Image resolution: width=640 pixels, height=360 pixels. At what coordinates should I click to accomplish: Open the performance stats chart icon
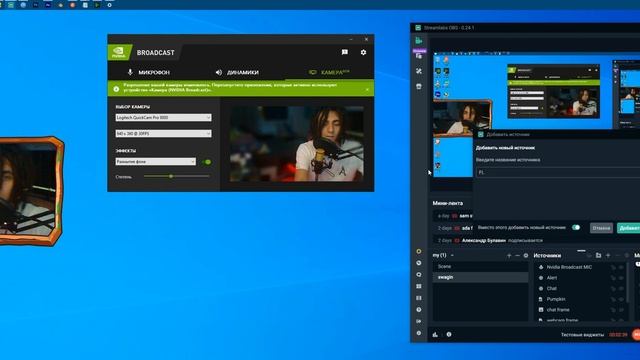[435, 334]
